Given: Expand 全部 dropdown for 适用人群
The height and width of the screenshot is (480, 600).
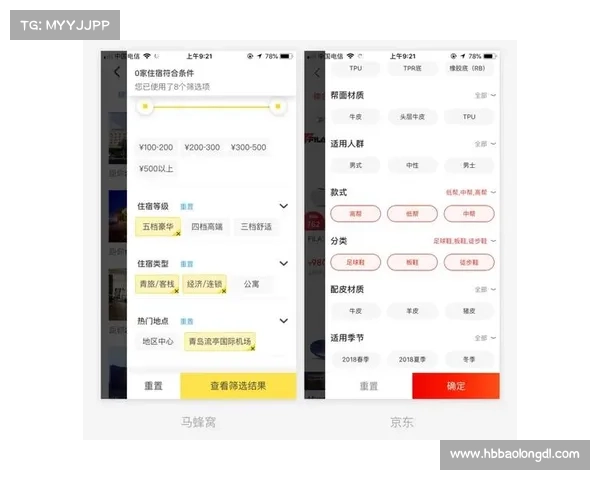Looking at the screenshot, I should click(485, 144).
